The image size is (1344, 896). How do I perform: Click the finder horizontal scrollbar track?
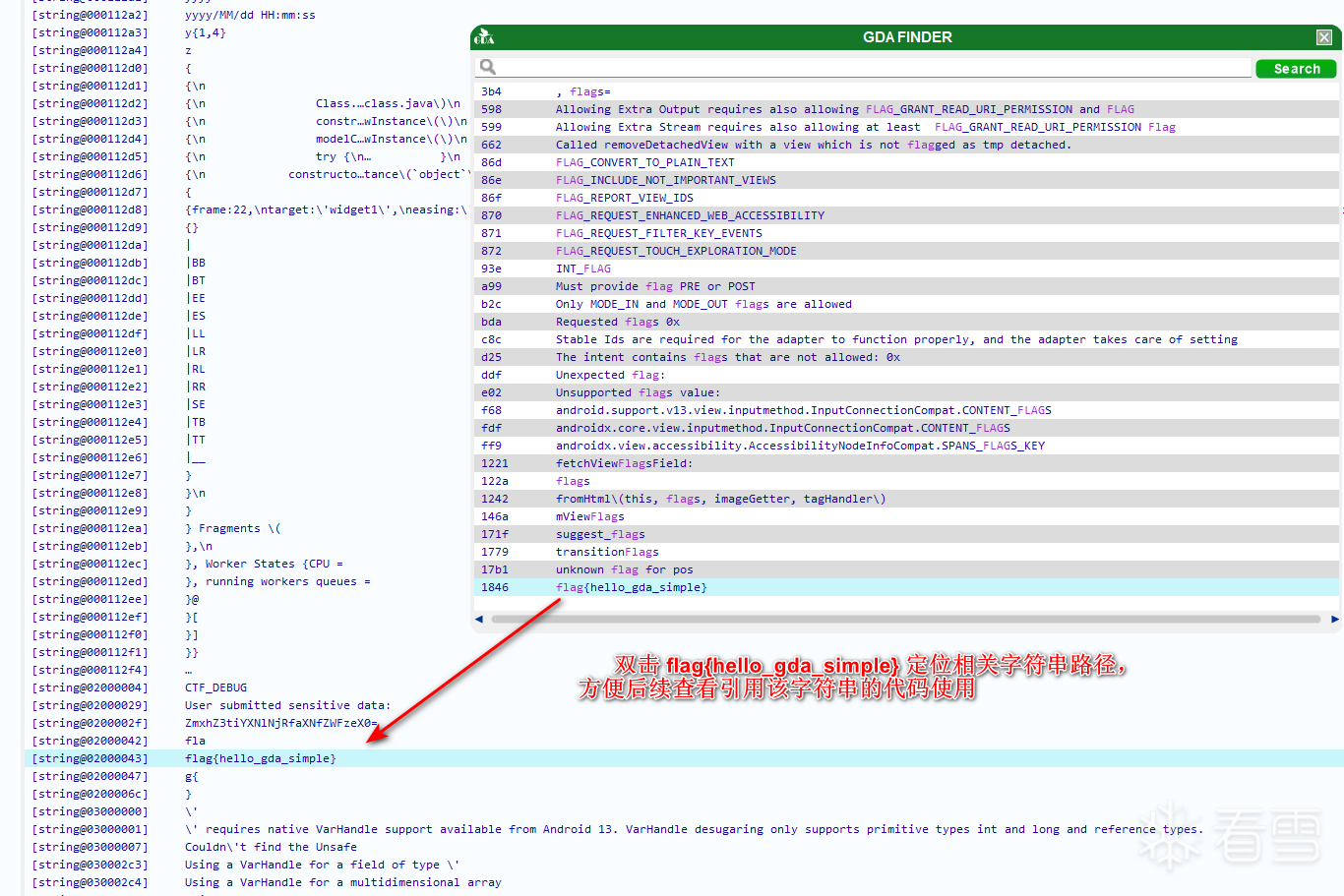[905, 620]
